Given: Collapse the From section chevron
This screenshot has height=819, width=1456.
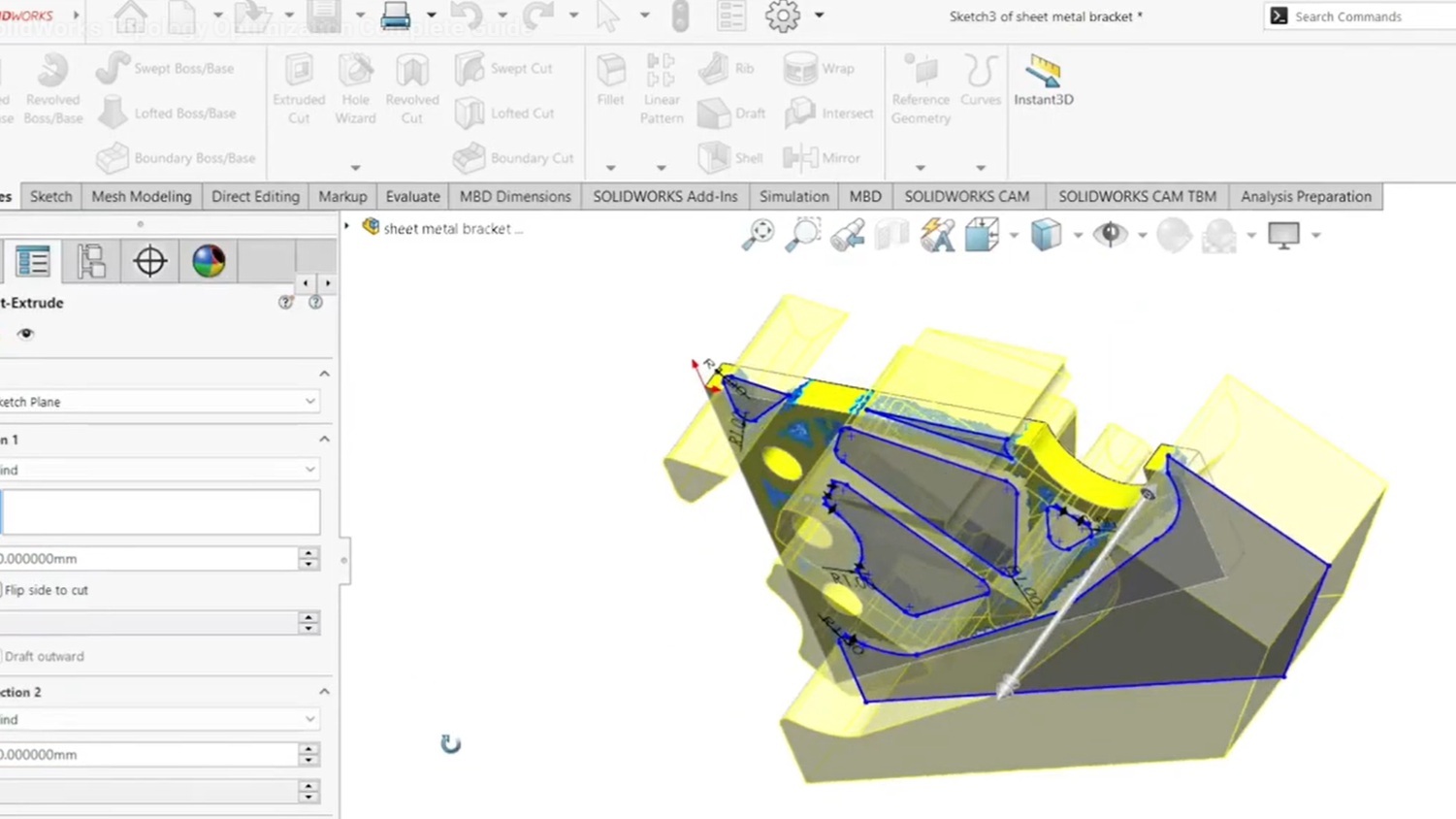Looking at the screenshot, I should point(324,374).
